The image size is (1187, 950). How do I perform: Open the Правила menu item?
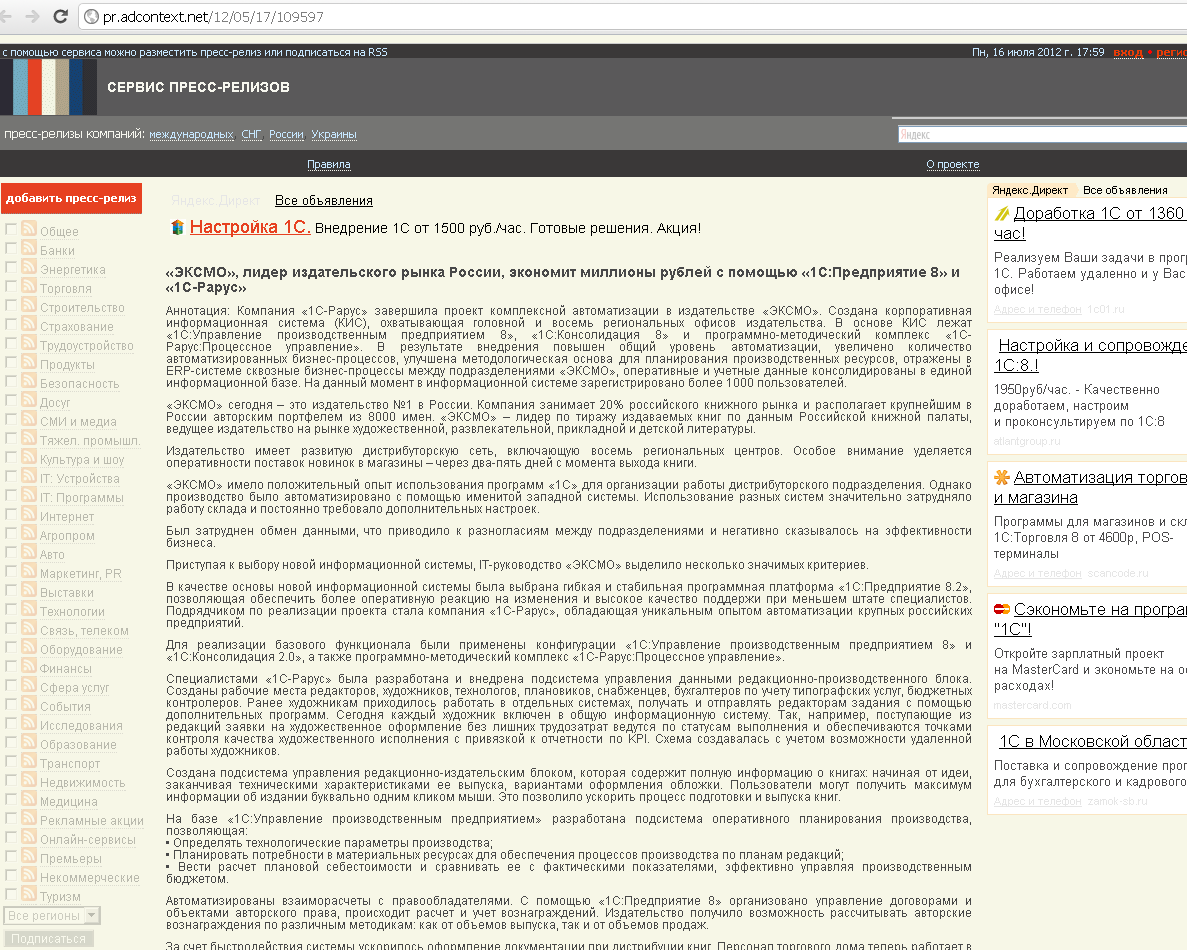pyautogui.click(x=329, y=164)
